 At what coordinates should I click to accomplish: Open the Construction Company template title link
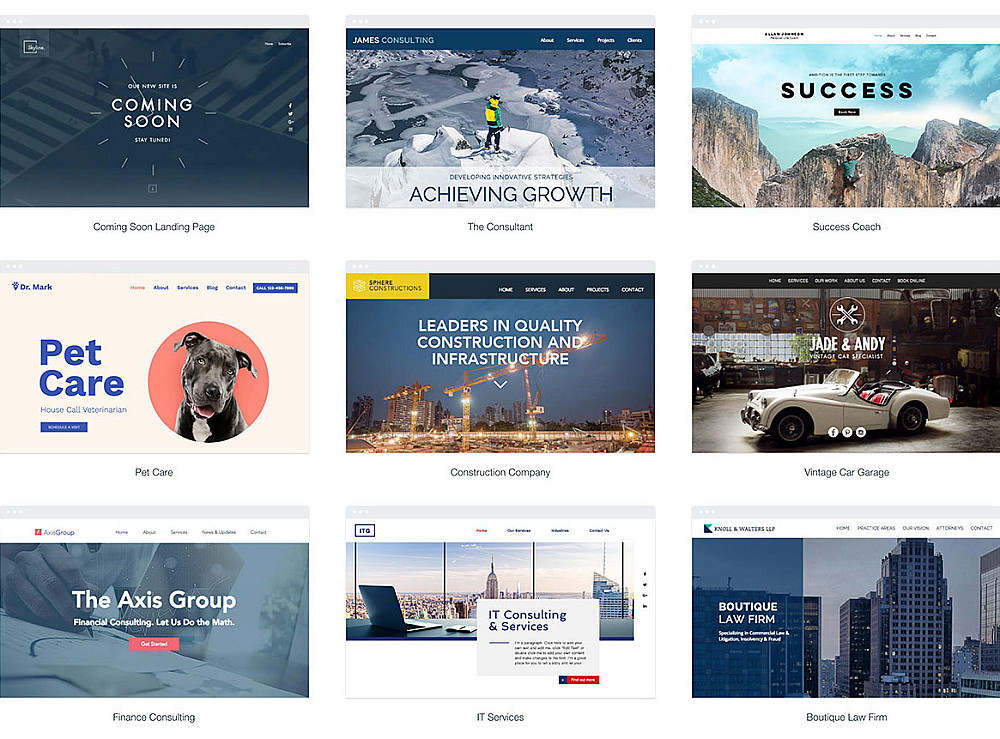(x=500, y=472)
